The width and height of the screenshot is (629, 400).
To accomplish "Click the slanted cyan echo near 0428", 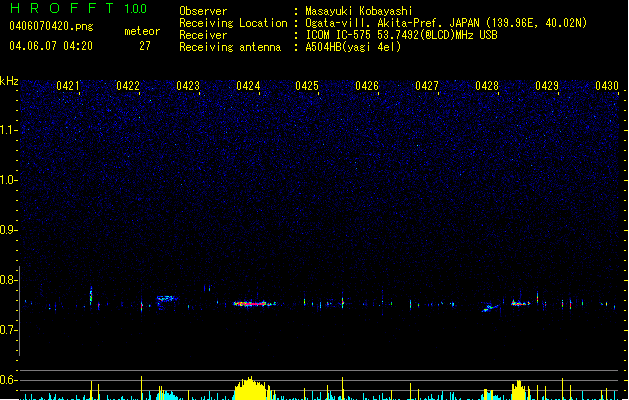I will pos(491,308).
